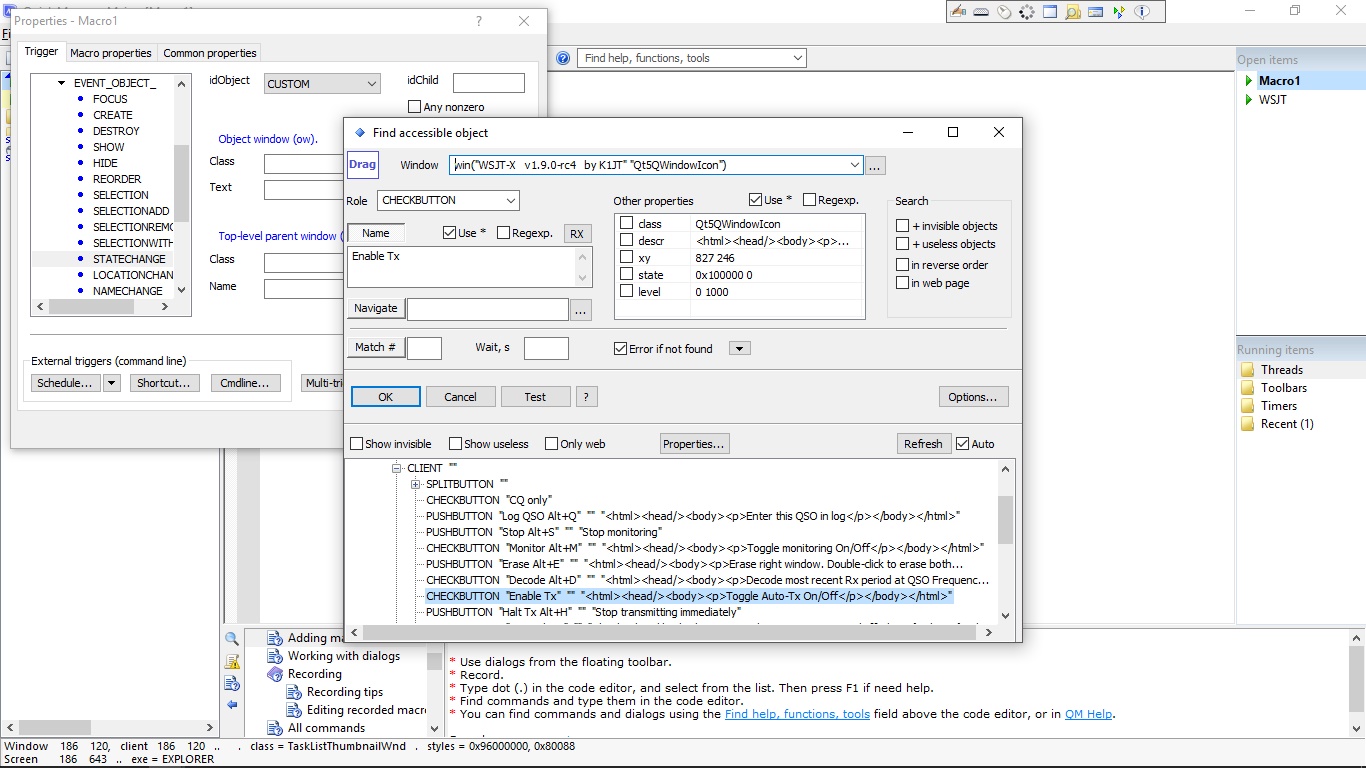This screenshot has width=1366, height=768.
Task: Click the wait spinner icon in floating toolbar
Action: pyautogui.click(x=1027, y=12)
